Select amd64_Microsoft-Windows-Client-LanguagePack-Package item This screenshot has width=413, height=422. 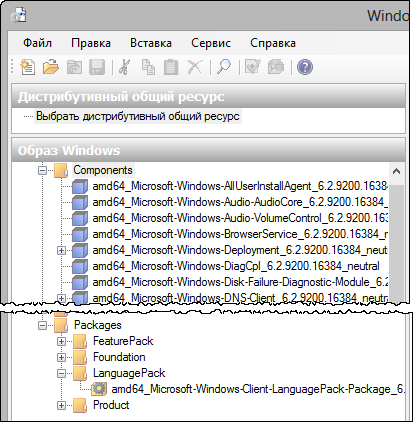(x=258, y=389)
